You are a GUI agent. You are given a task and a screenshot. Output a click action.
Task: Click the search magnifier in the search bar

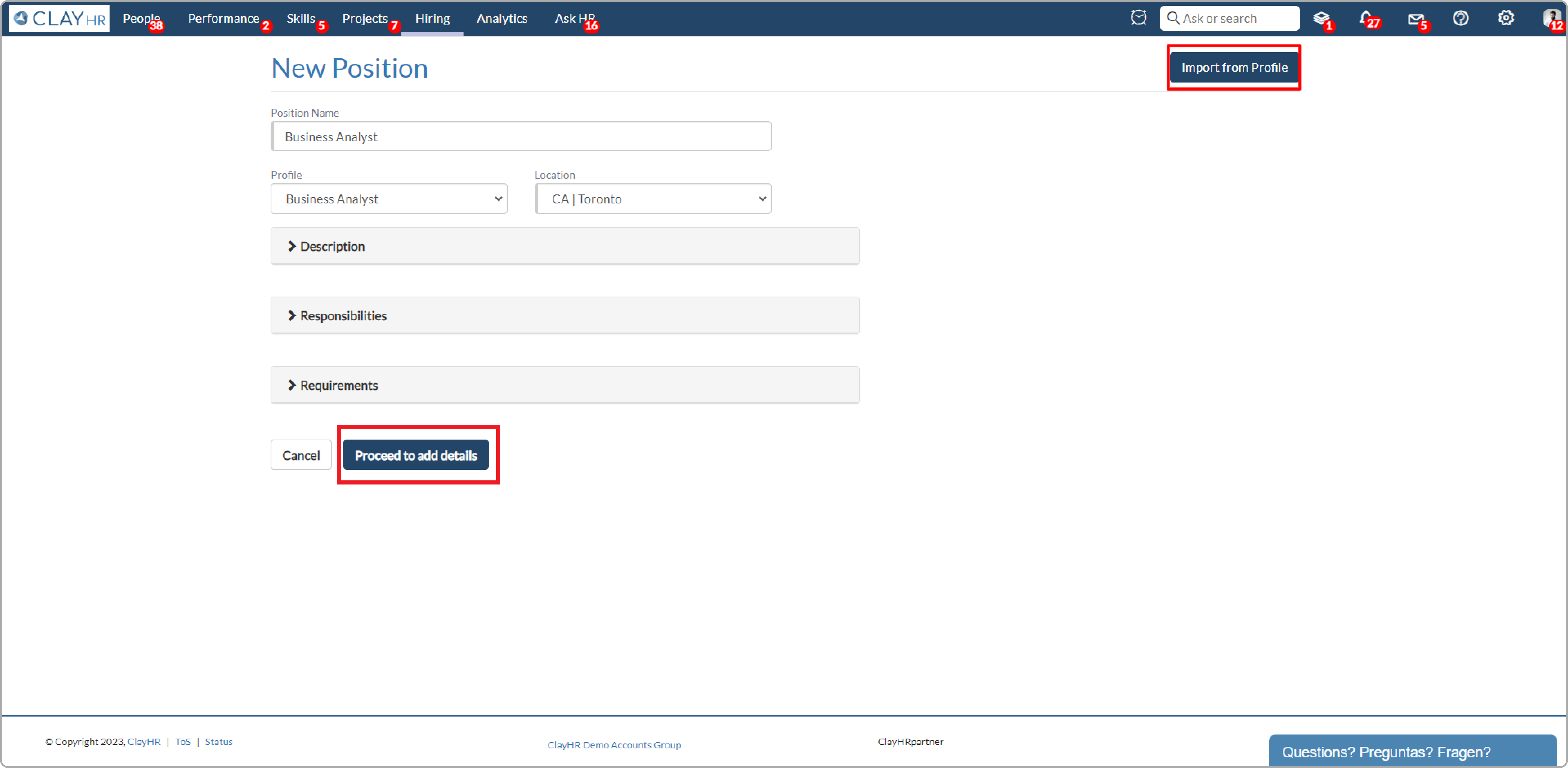click(x=1175, y=18)
